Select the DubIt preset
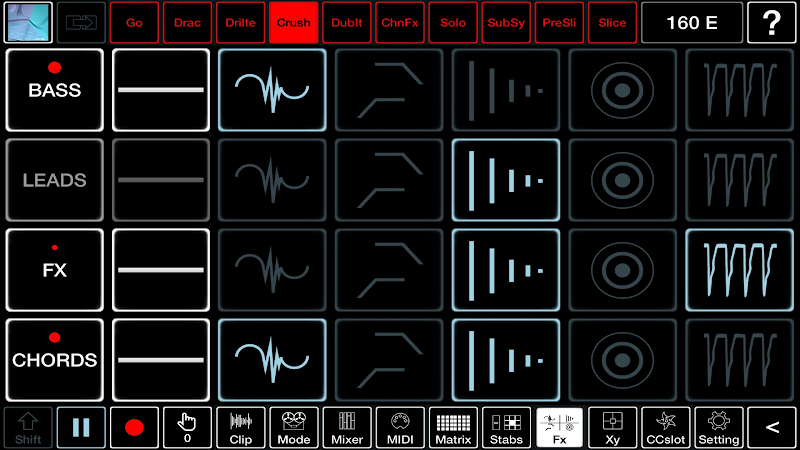 [346, 22]
